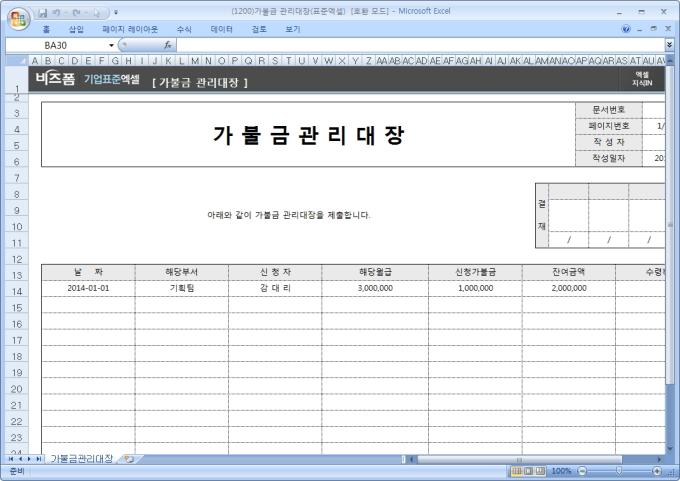Image resolution: width=680 pixels, height=481 pixels.
Task: Click the Select All corner of the grid
Action: pos(17,60)
